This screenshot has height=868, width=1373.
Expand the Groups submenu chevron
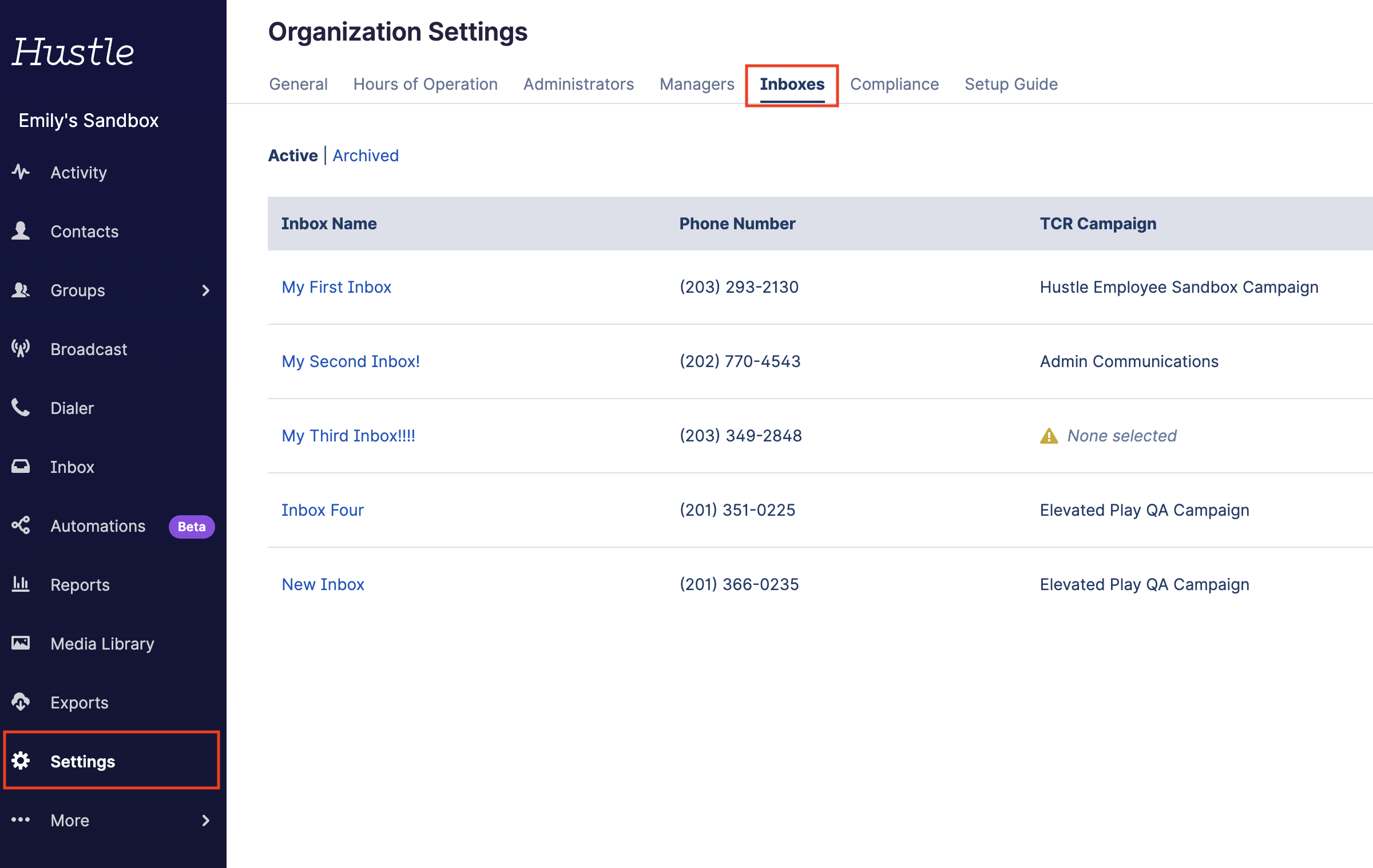pyautogui.click(x=206, y=290)
